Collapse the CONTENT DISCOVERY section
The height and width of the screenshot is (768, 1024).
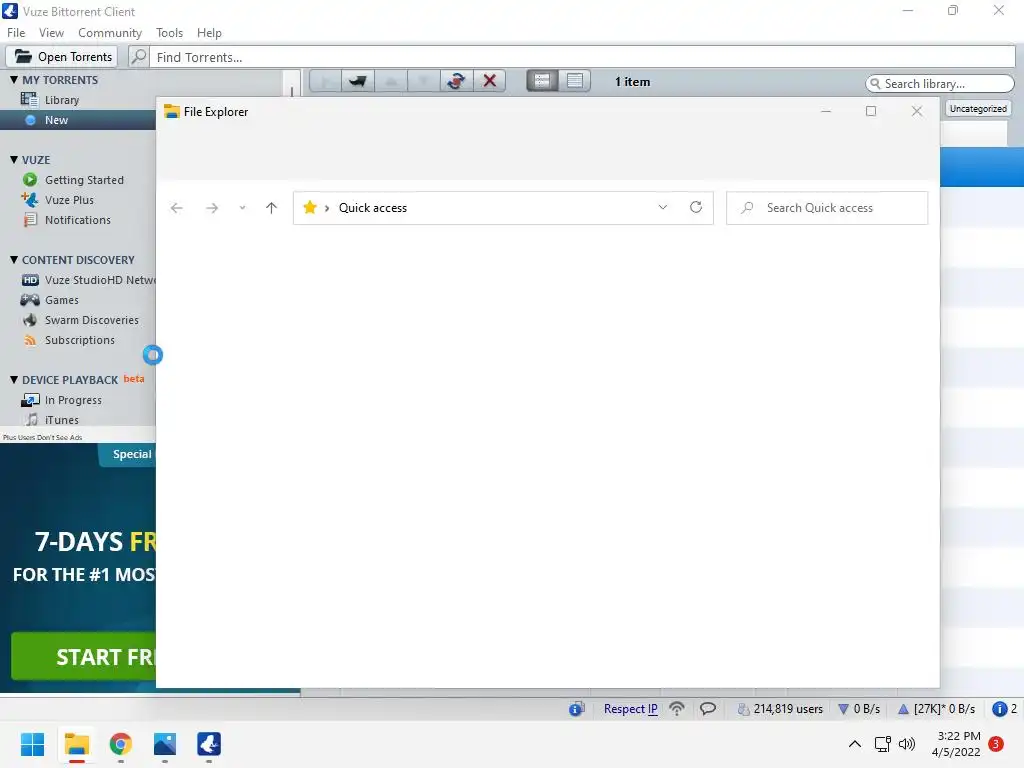pos(14,259)
